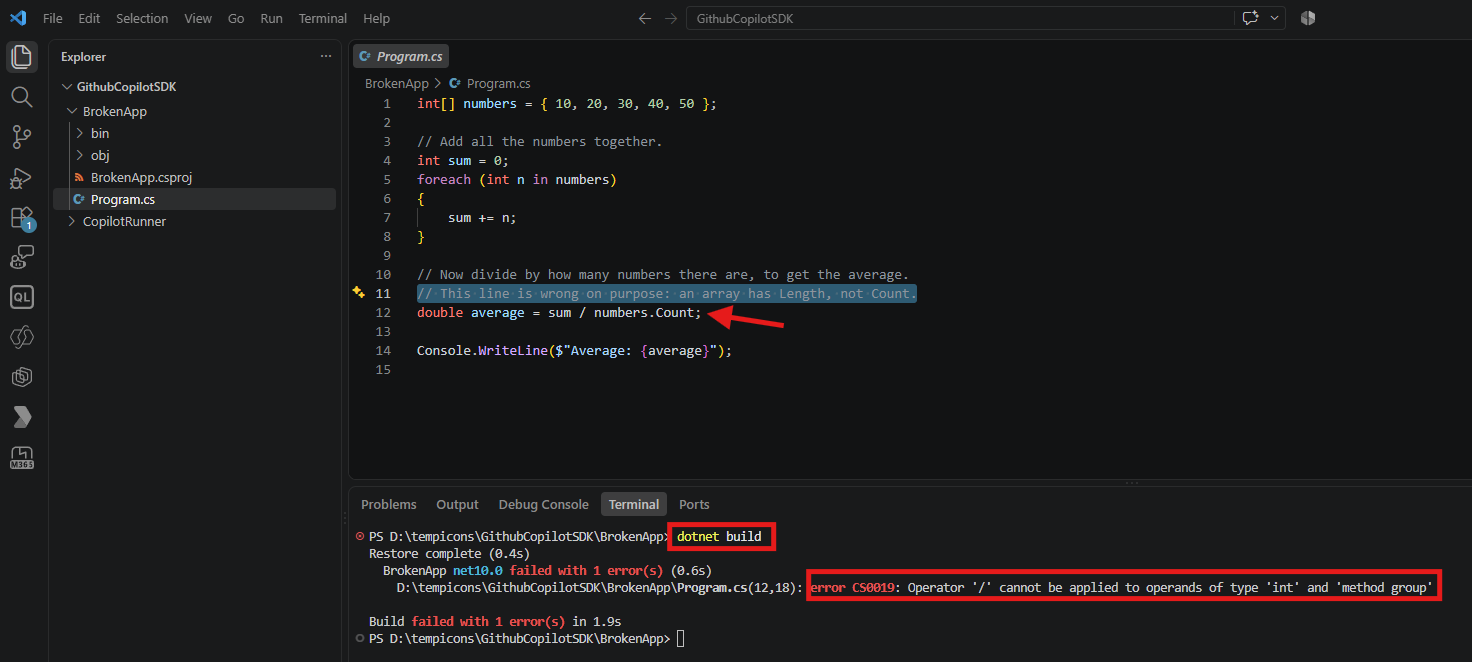Open the CodeQL (QL) view

(21, 297)
